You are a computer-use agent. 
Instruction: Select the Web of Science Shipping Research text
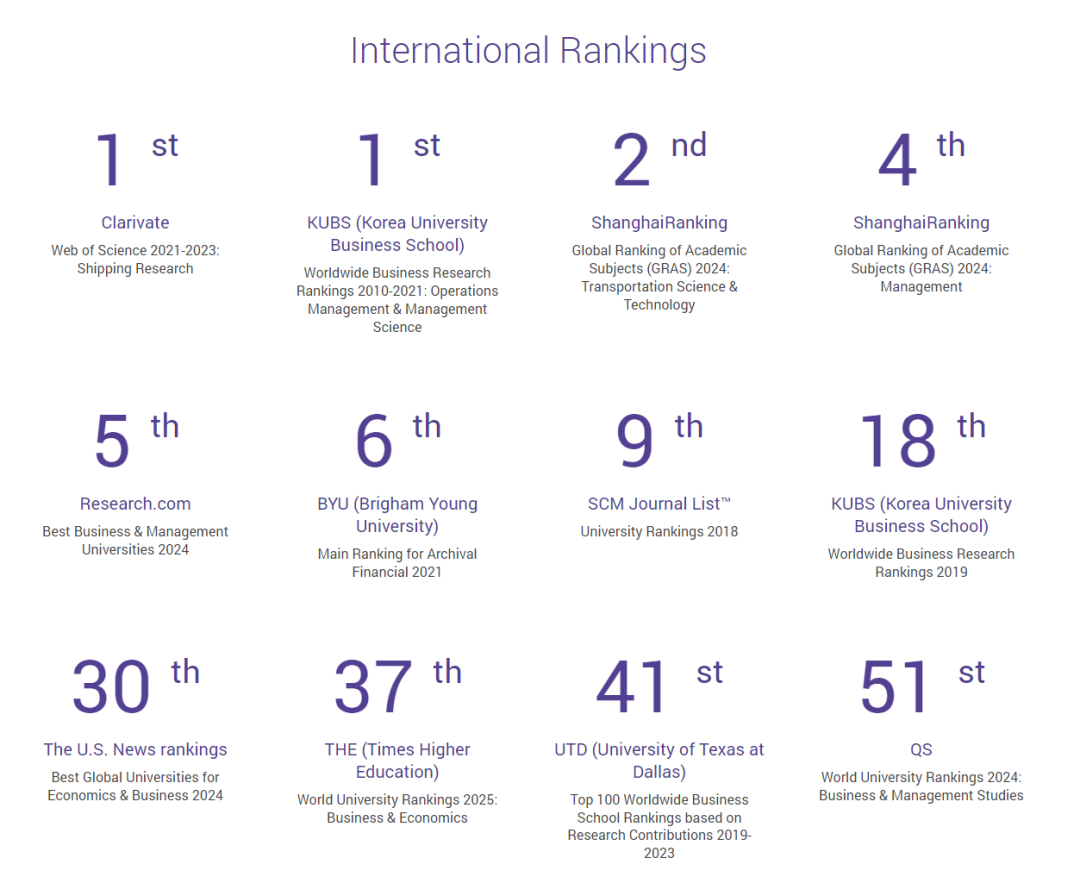[x=135, y=260]
